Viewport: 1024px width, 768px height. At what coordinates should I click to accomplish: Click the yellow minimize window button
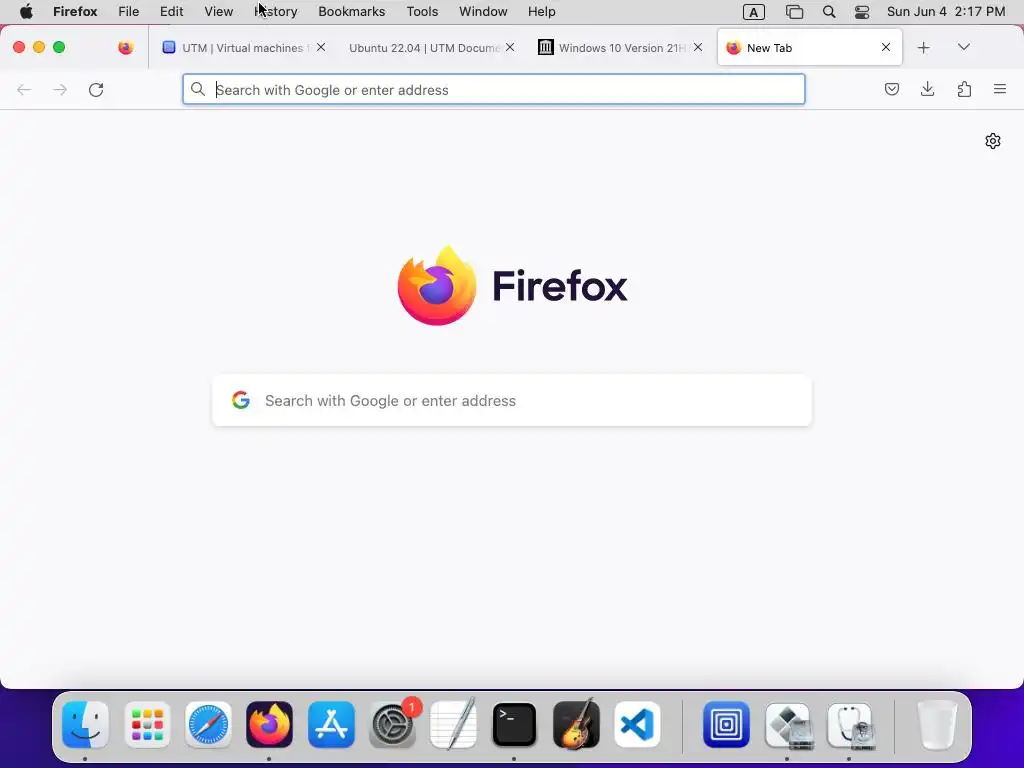[39, 47]
